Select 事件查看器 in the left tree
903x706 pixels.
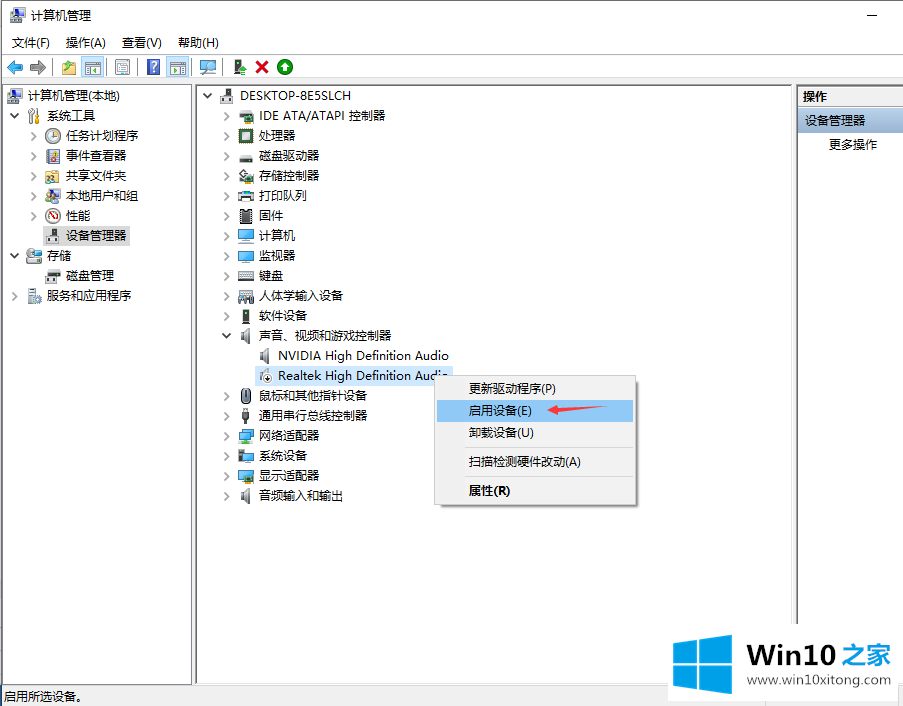[x=96, y=155]
